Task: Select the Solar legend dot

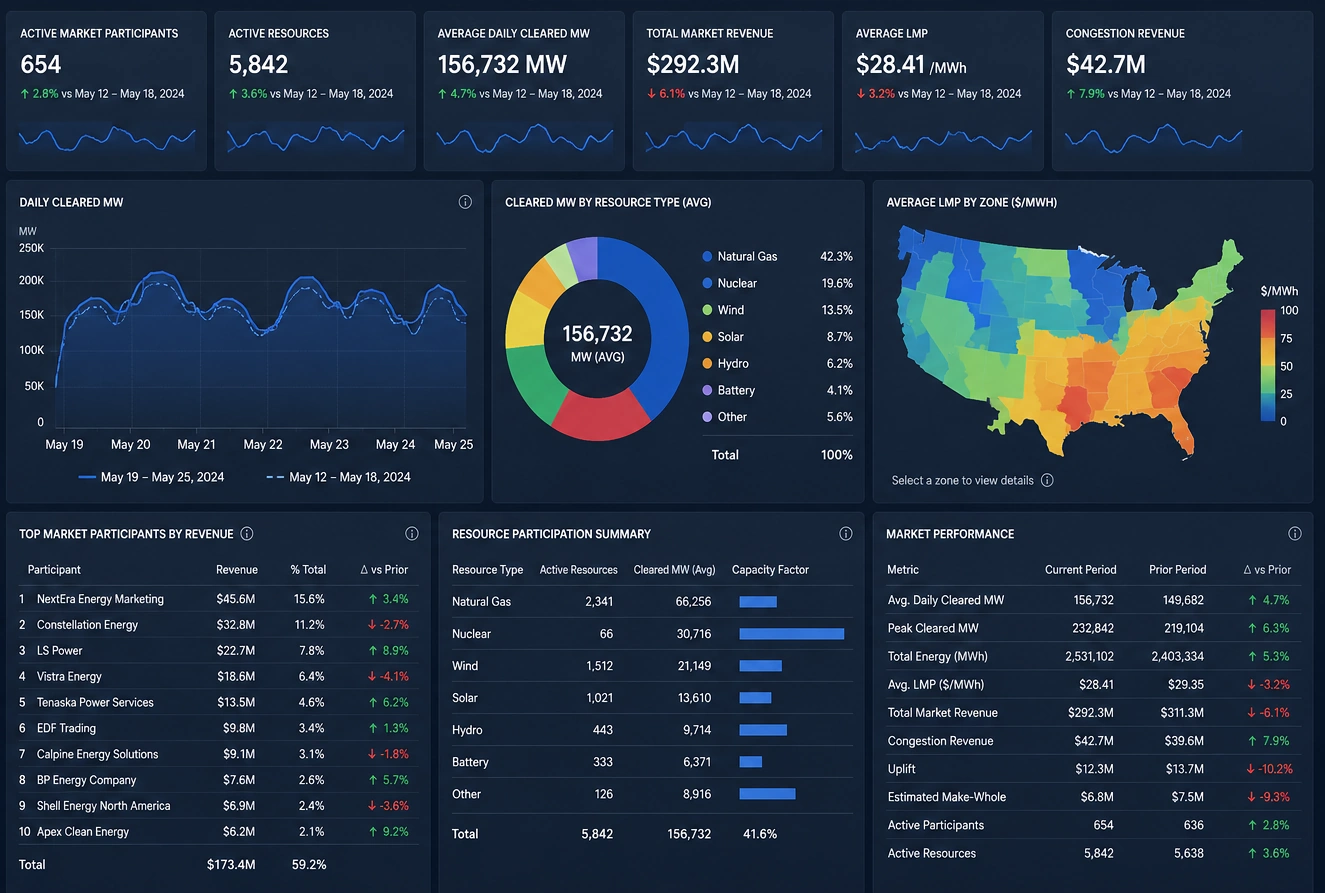Action: pyautogui.click(x=708, y=337)
